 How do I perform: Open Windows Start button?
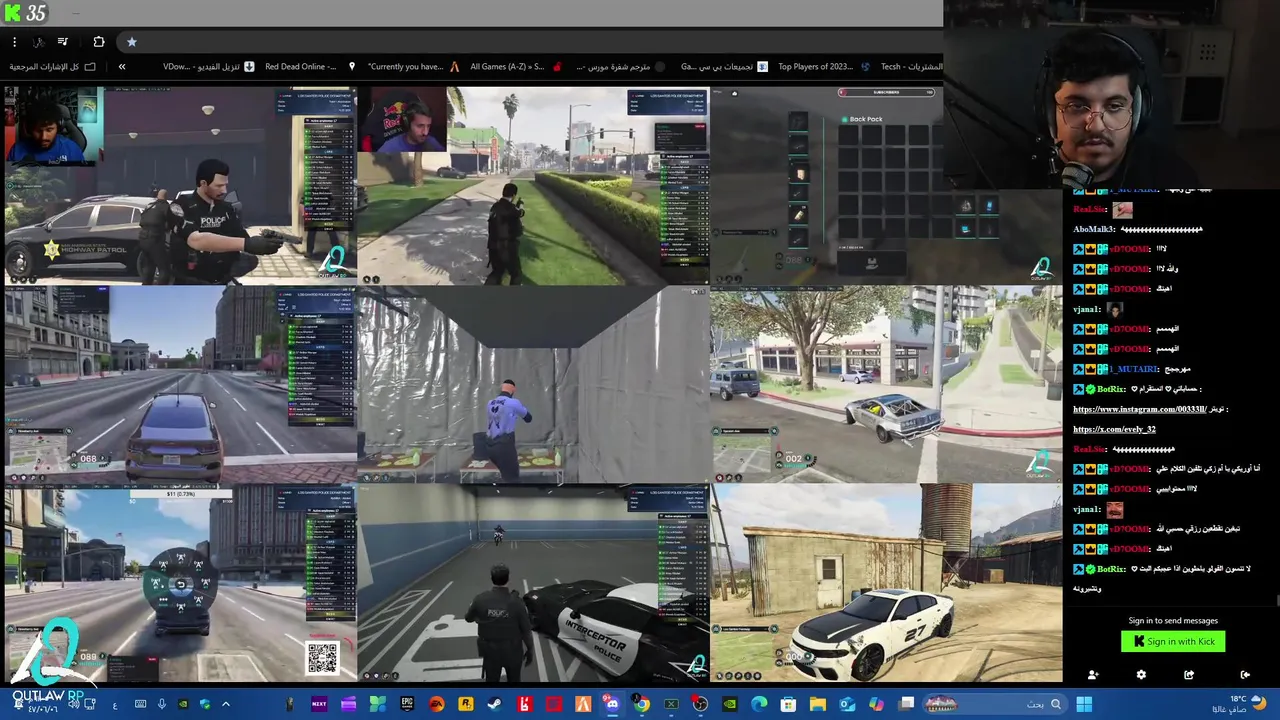[1084, 704]
